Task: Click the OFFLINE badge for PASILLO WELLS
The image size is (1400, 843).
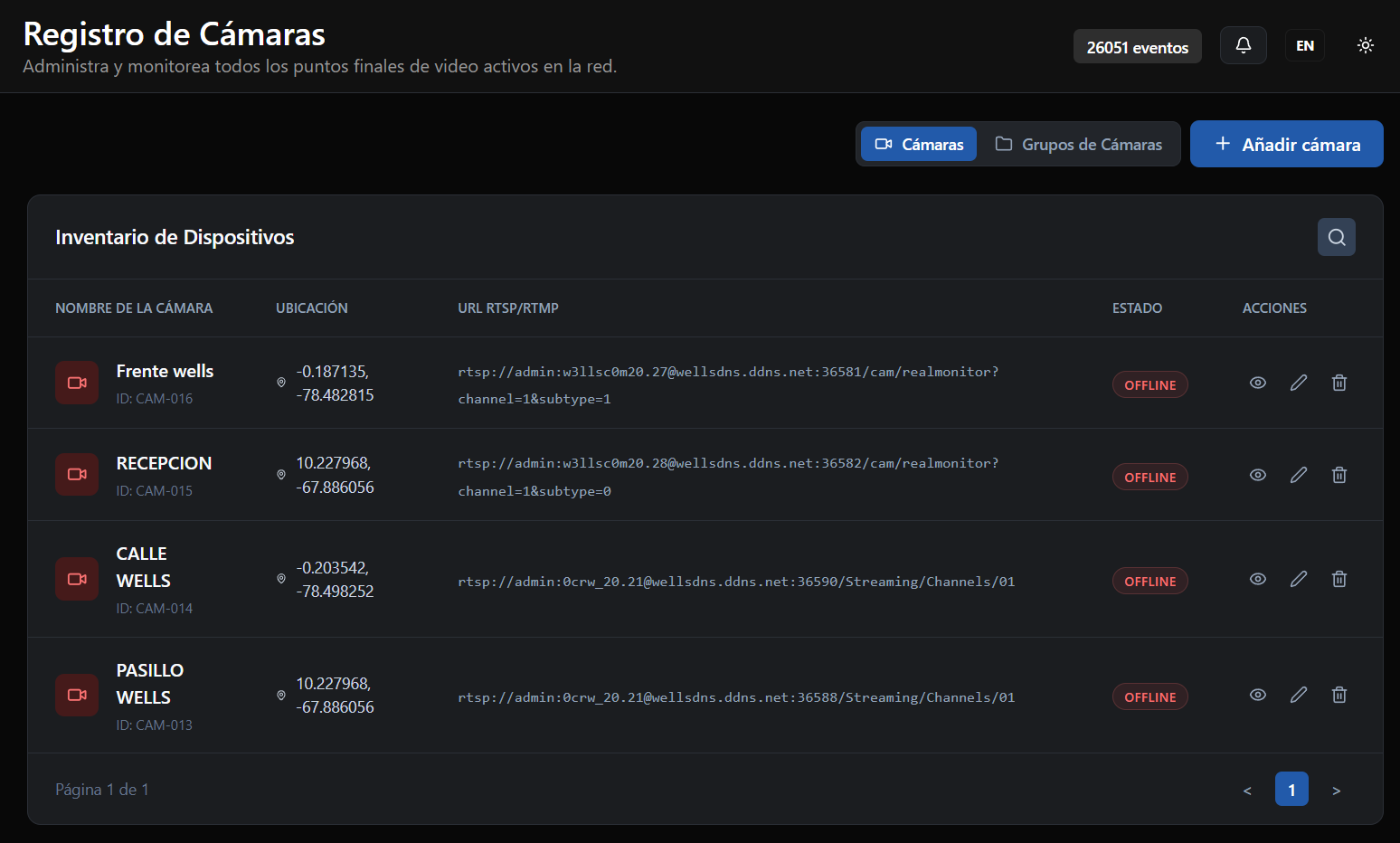Action: click(1150, 696)
